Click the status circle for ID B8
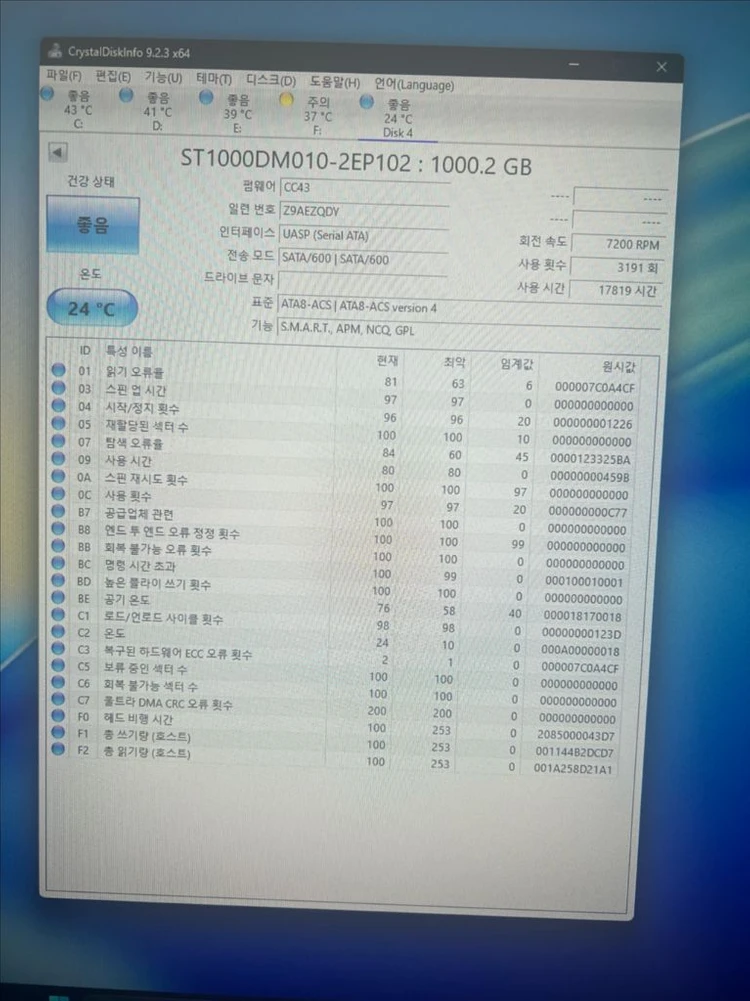Viewport: 750px width, 1001px height. pyautogui.click(x=58, y=529)
